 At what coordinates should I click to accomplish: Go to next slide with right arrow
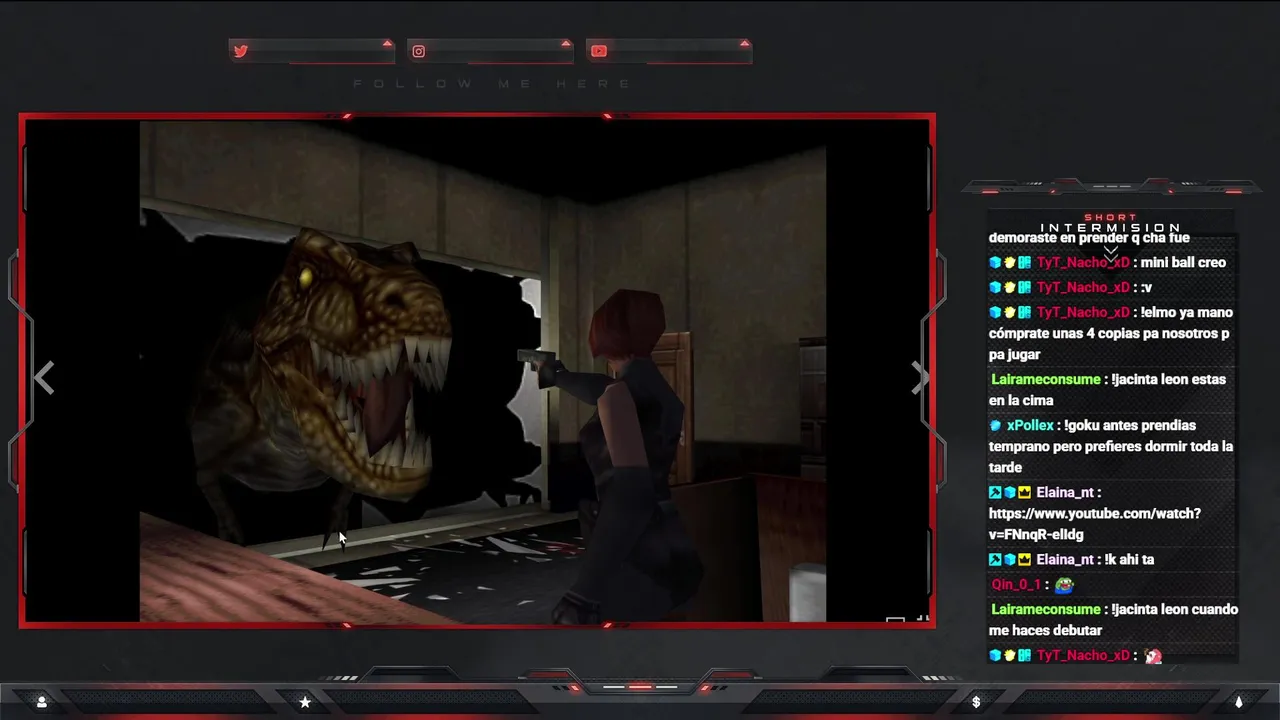pyautogui.click(x=919, y=377)
